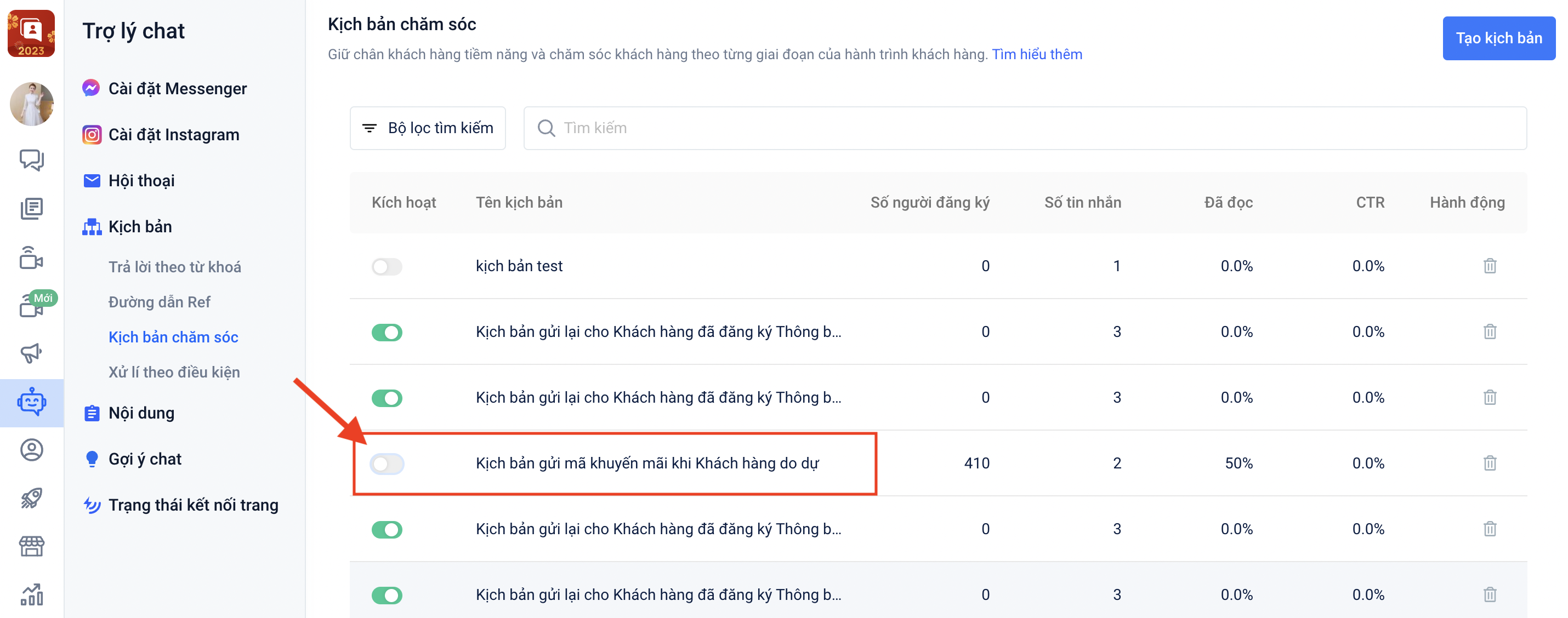Expand the 'Nội dung' sidebar section
This screenshot has height=618, width=1568.
tap(141, 413)
